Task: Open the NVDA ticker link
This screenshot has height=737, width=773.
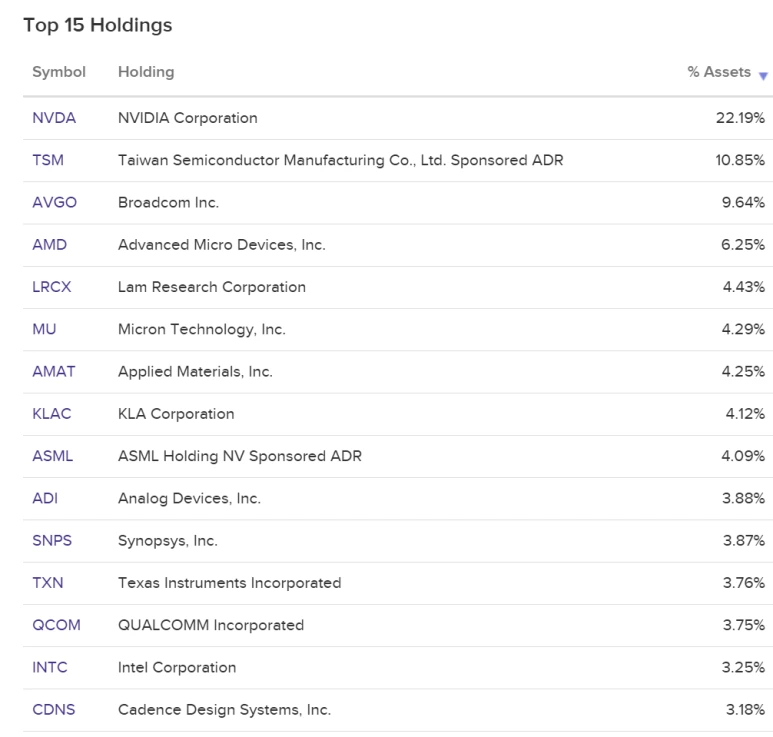Action: coord(54,118)
